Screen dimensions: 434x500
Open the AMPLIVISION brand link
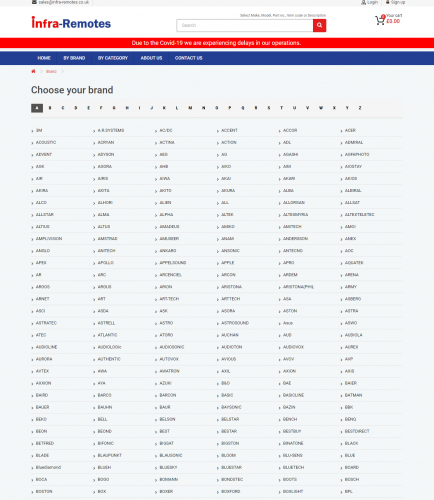coord(49,239)
